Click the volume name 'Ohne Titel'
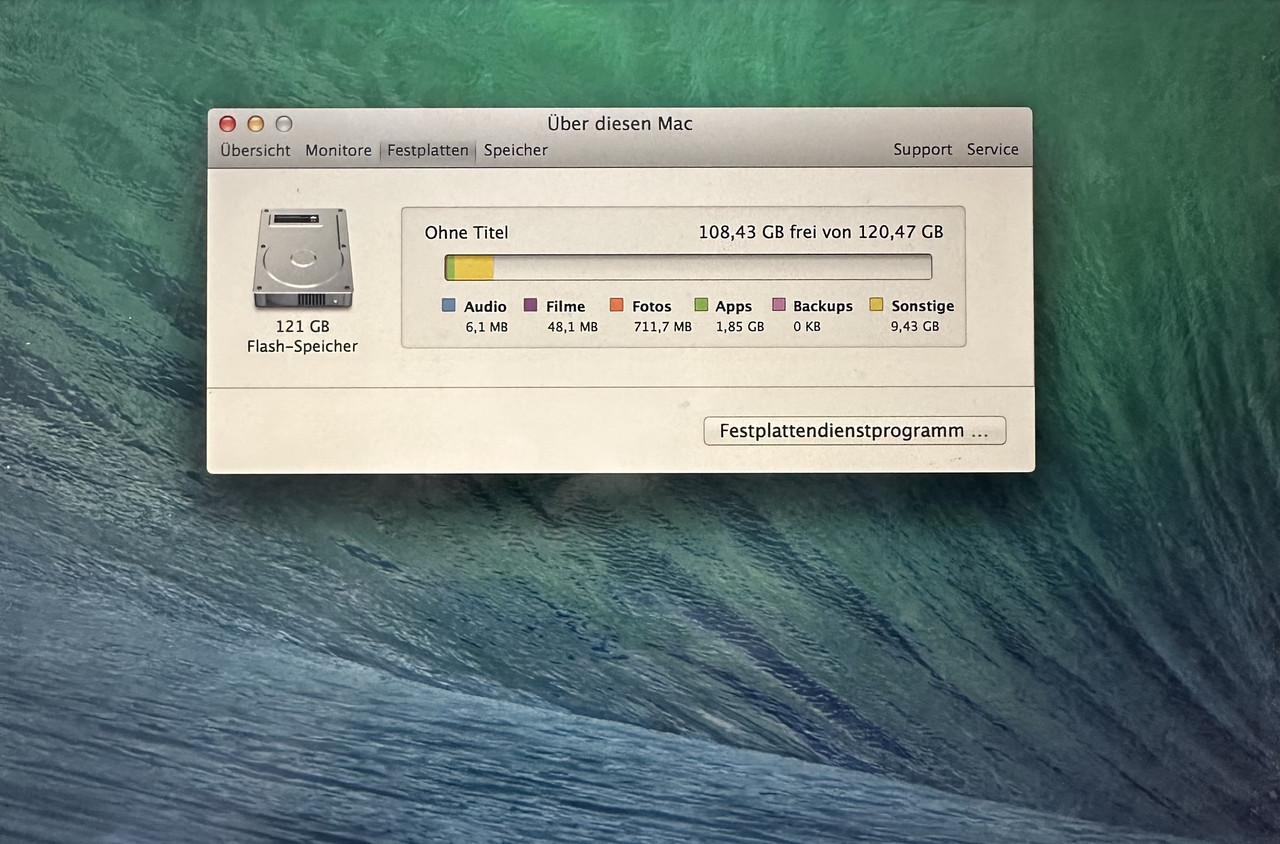 coord(466,233)
